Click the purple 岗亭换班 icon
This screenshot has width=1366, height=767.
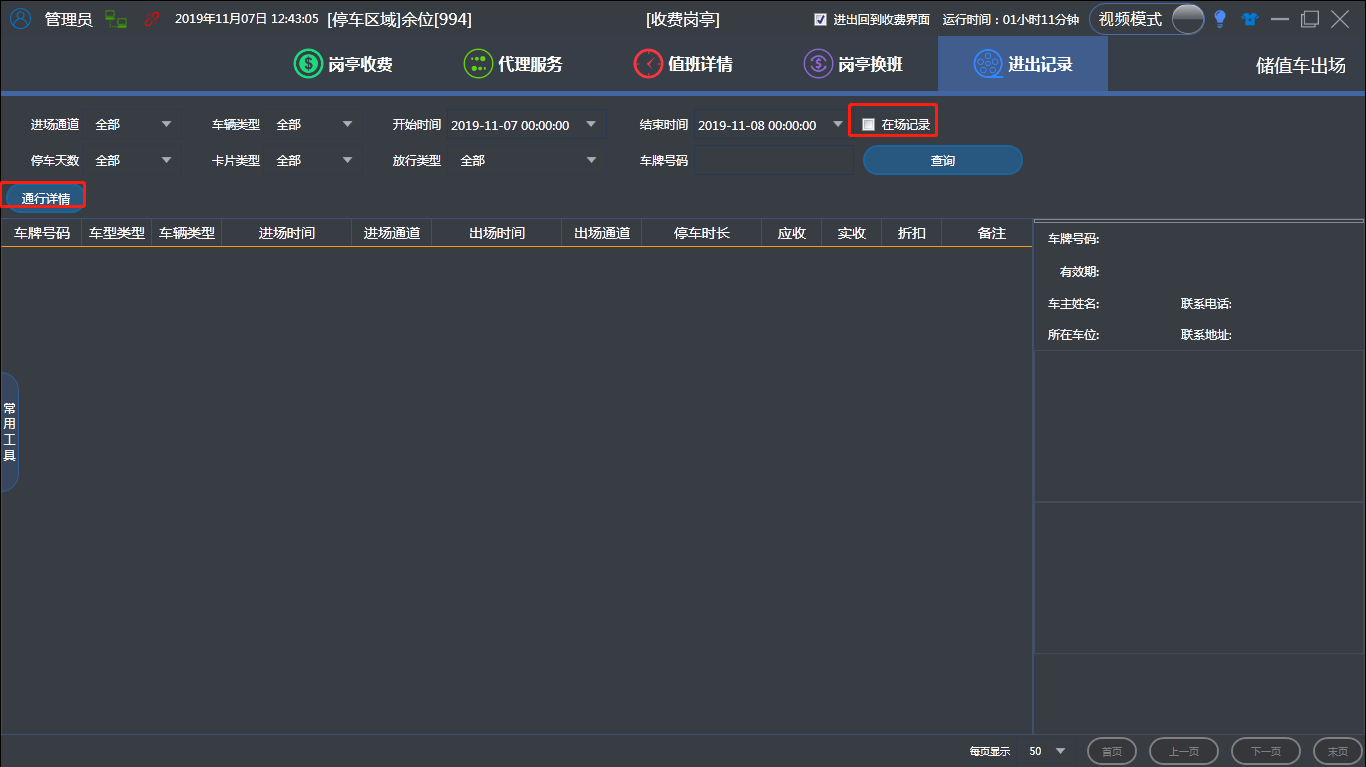(818, 64)
